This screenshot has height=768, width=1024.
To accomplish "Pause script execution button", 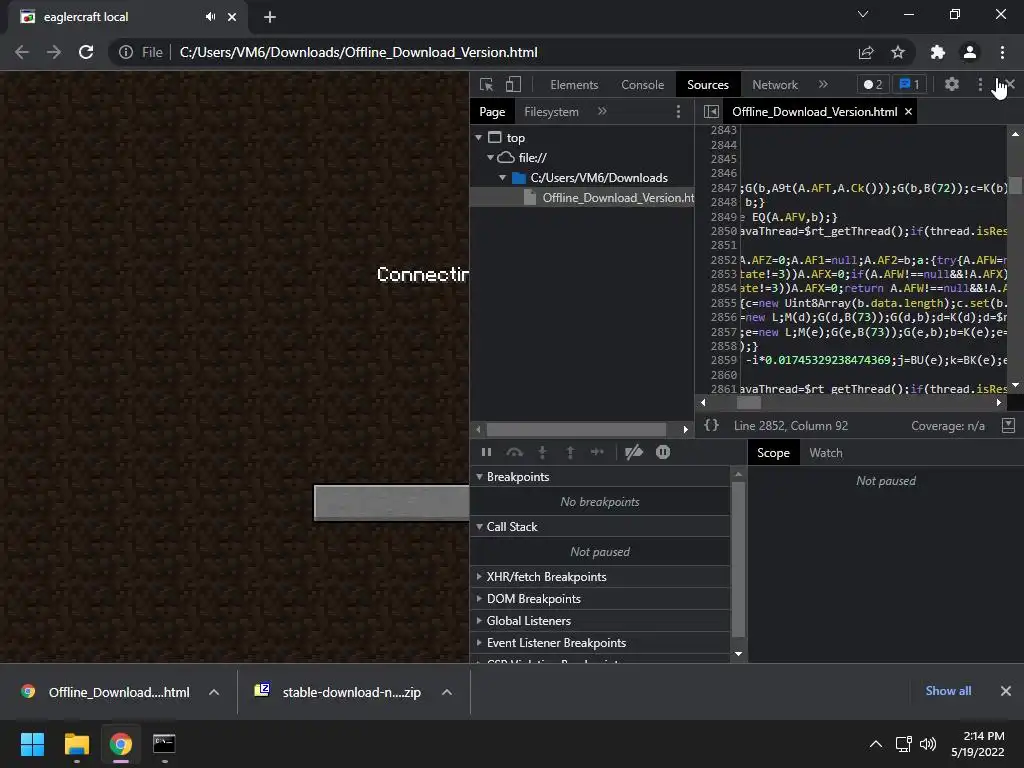I will point(486,452).
